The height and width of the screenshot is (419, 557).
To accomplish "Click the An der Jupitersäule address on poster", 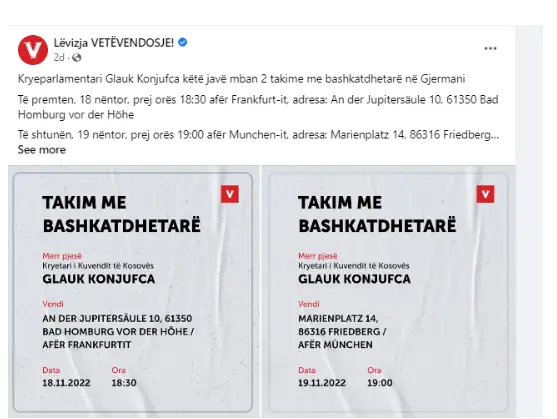I will click(118, 332).
